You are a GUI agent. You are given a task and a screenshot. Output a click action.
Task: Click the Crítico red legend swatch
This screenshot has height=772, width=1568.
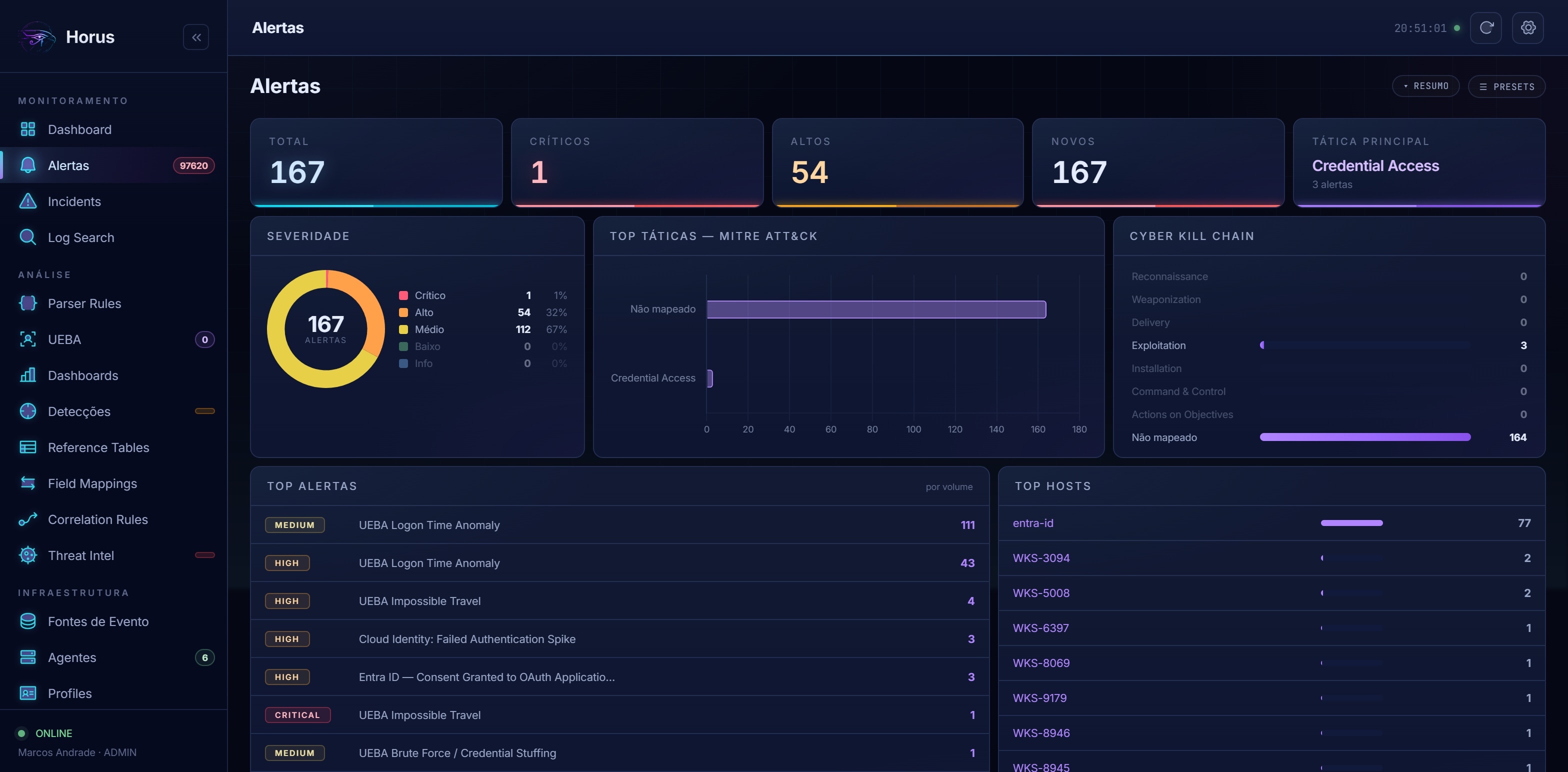(403, 295)
